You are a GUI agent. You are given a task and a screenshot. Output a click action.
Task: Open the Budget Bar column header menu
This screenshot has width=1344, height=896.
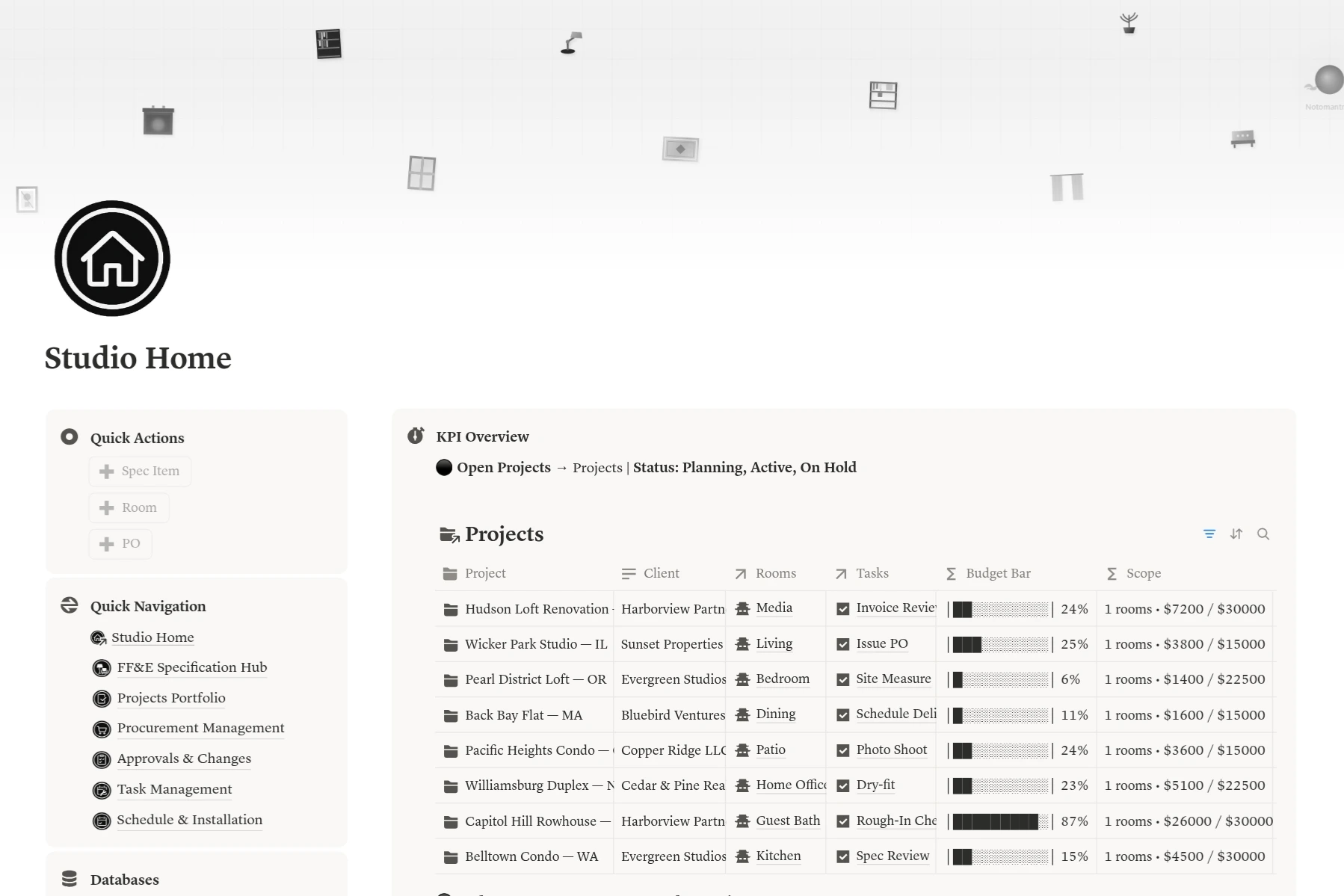click(997, 573)
